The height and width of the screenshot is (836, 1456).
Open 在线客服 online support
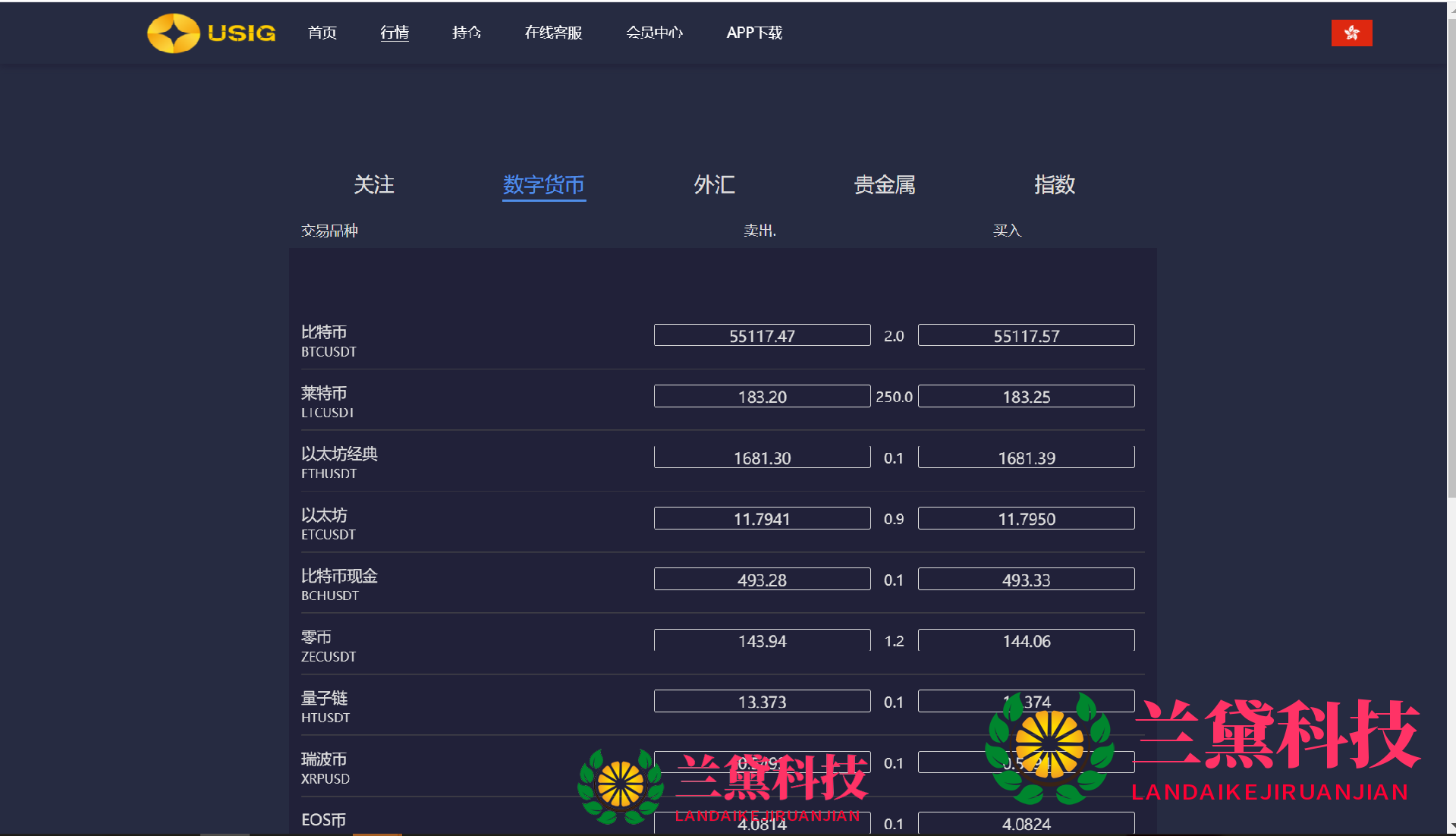[x=553, y=33]
